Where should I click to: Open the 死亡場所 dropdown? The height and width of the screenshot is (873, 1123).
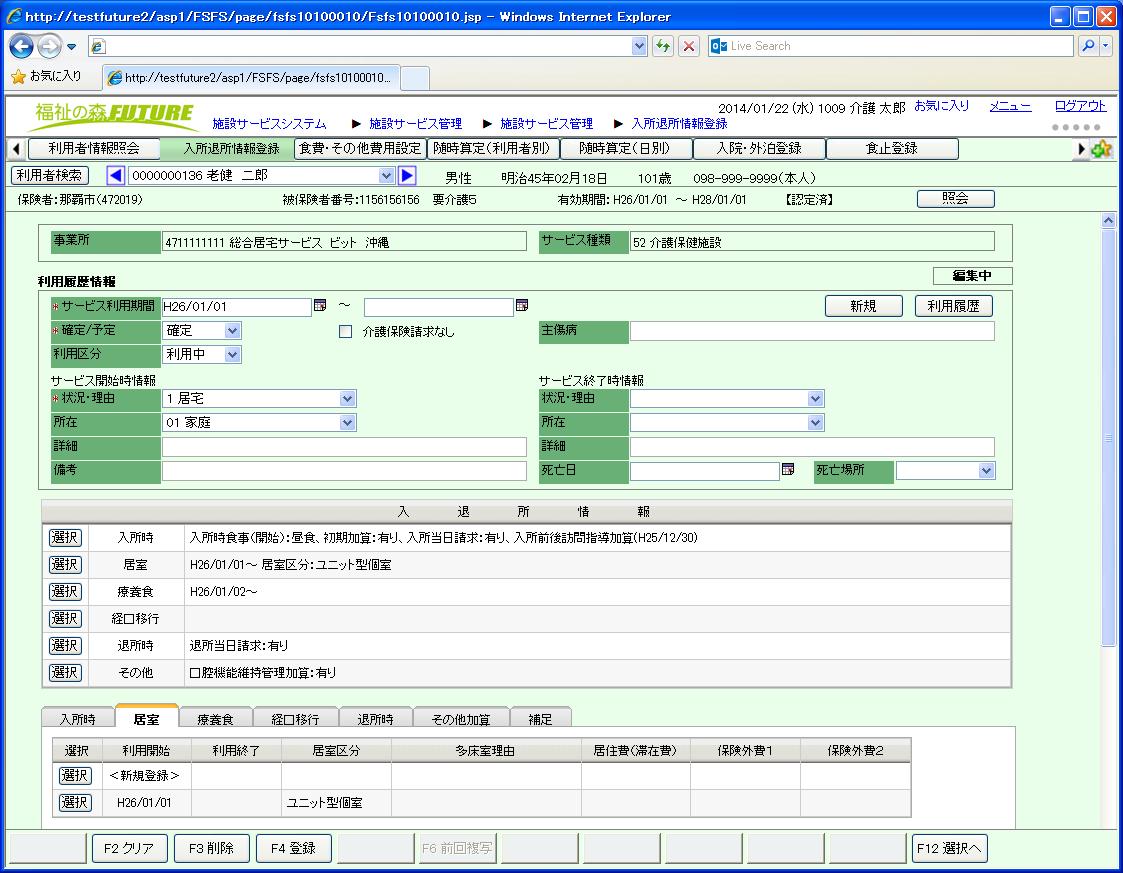[x=986, y=471]
